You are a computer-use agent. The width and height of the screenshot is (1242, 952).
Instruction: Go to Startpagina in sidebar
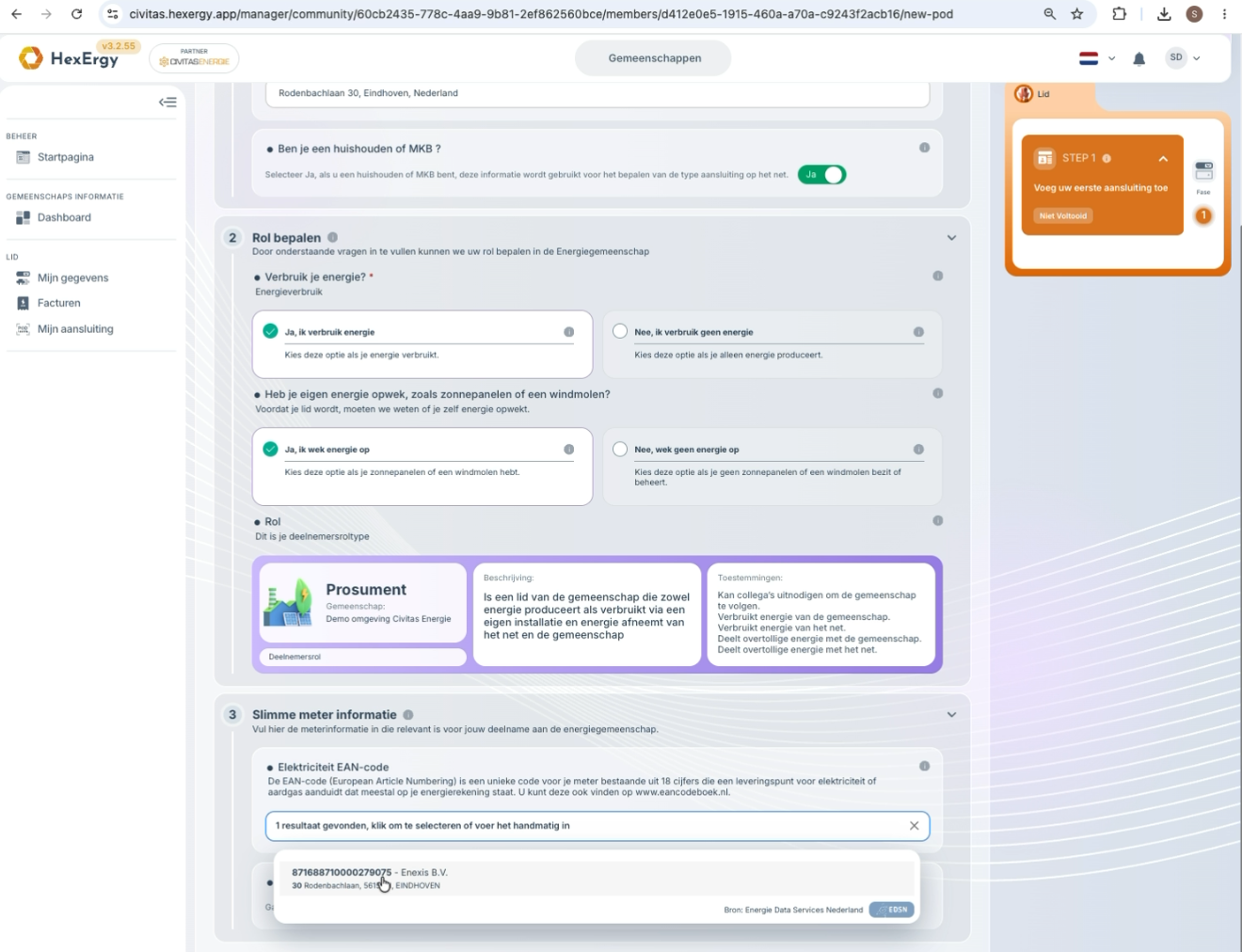(66, 157)
